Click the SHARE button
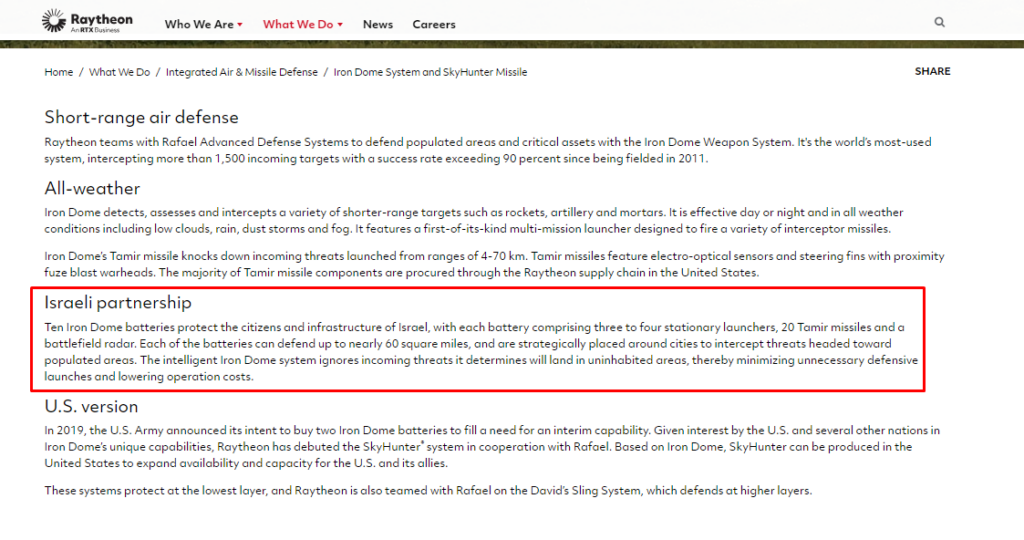Image resolution: width=1024 pixels, height=540 pixels. (933, 71)
